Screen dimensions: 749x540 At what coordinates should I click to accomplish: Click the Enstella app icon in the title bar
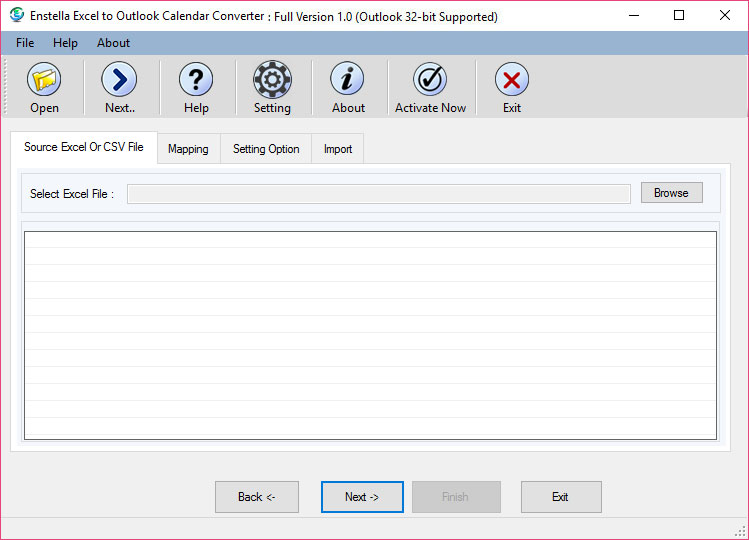pyautogui.click(x=17, y=16)
